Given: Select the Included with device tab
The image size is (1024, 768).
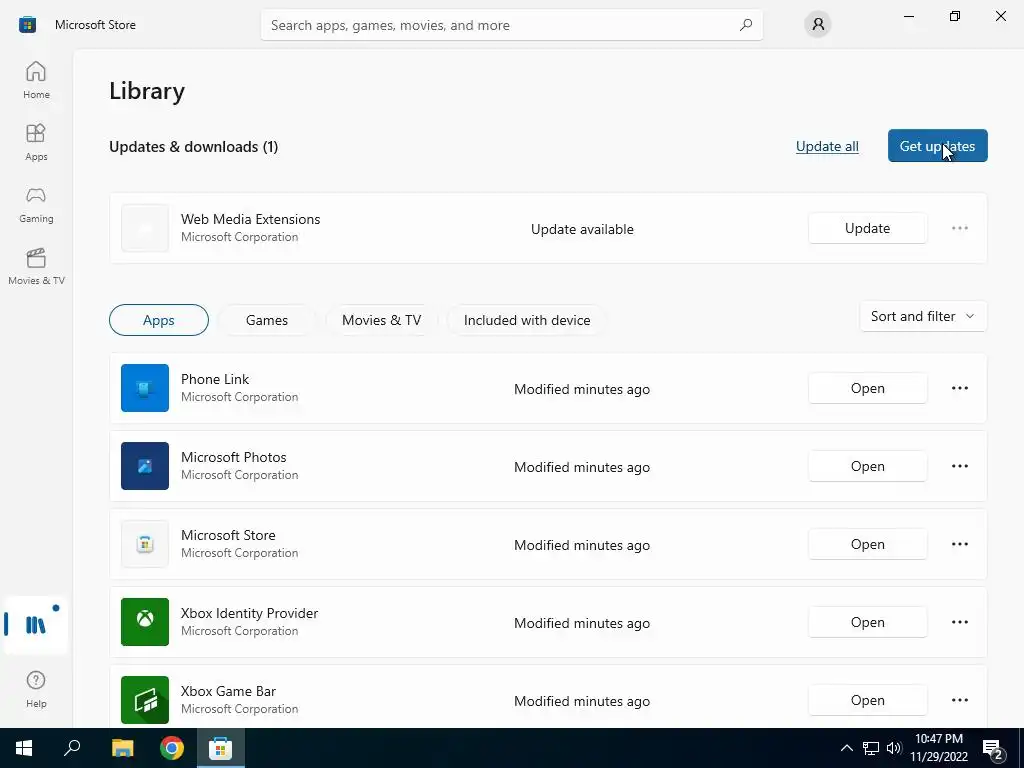Looking at the screenshot, I should click(527, 320).
